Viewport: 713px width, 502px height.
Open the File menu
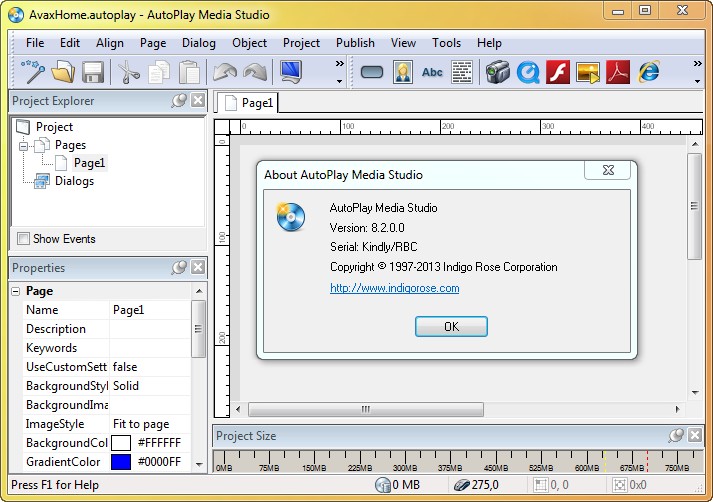click(x=35, y=43)
